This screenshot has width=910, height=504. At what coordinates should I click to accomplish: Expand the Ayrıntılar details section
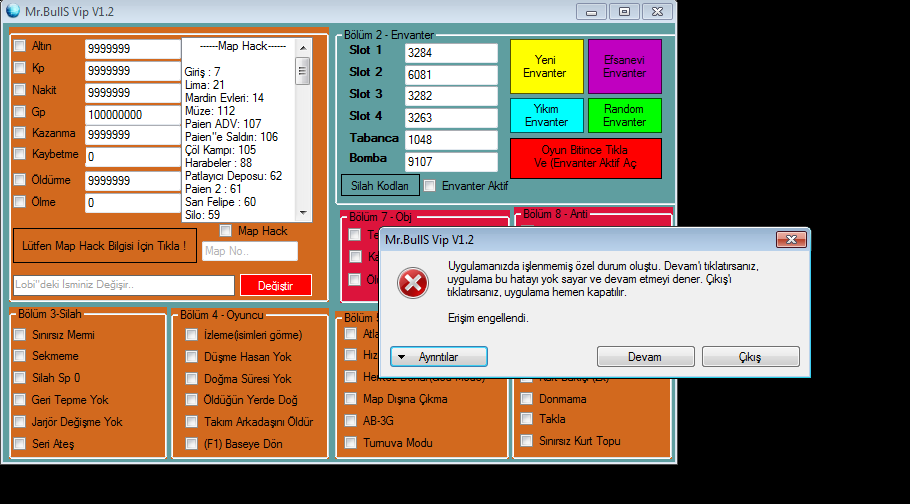439,357
